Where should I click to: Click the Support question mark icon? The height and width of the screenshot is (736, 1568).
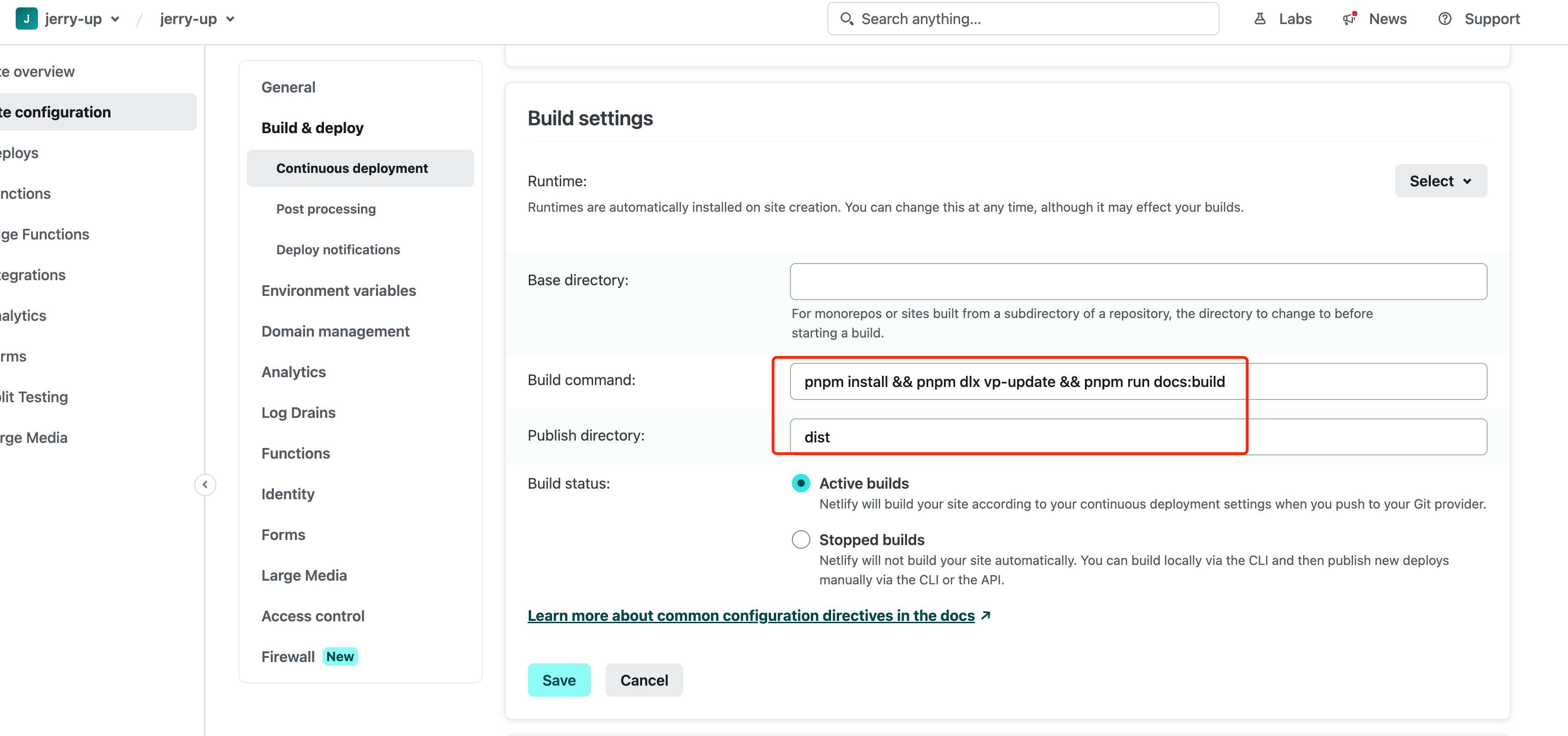click(1445, 19)
